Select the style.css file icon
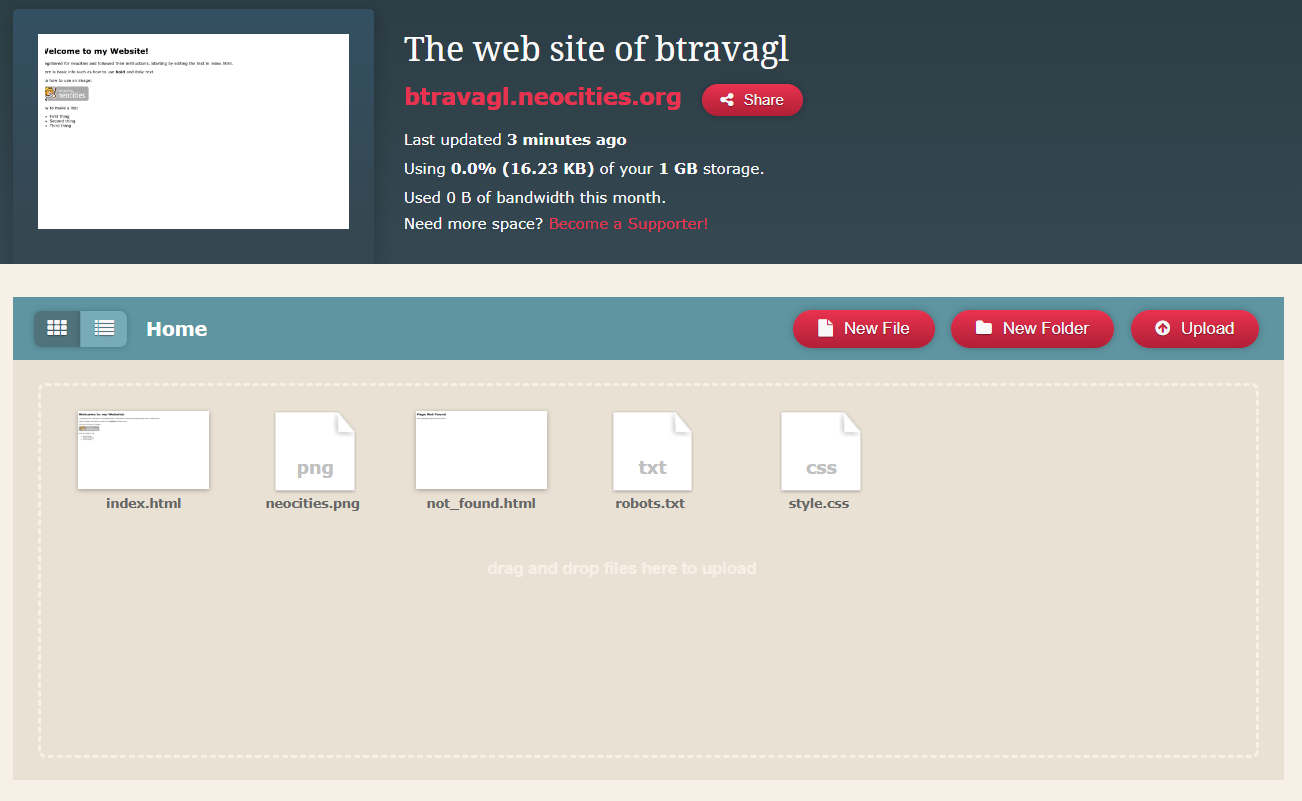 click(x=820, y=450)
